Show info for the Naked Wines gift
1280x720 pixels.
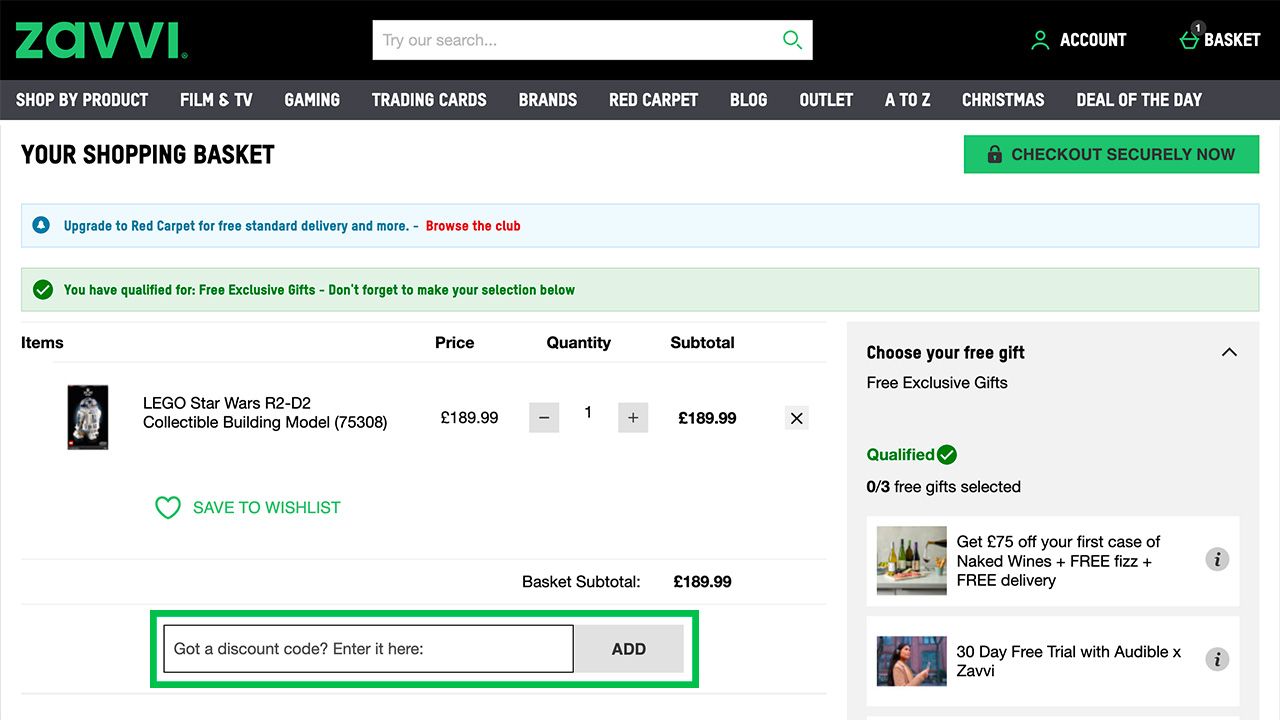(1217, 560)
